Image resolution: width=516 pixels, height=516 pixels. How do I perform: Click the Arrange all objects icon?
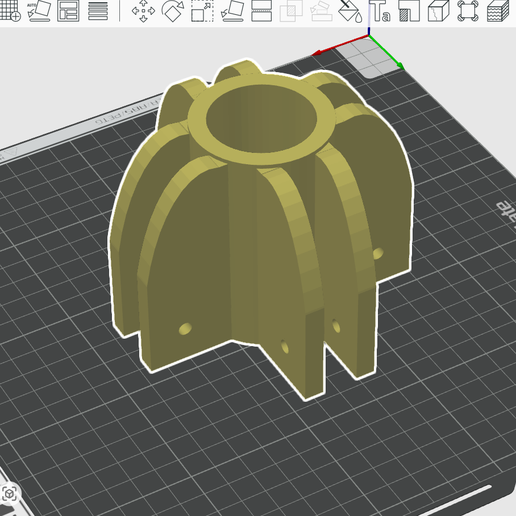(x=68, y=11)
